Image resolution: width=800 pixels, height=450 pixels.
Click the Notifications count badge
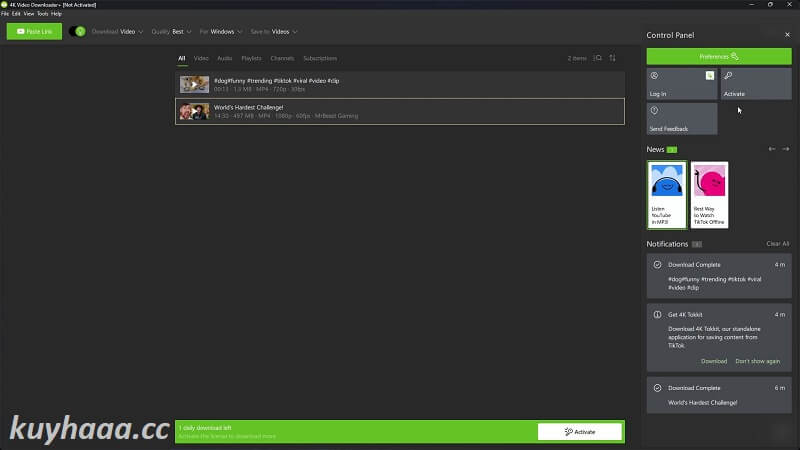click(697, 244)
